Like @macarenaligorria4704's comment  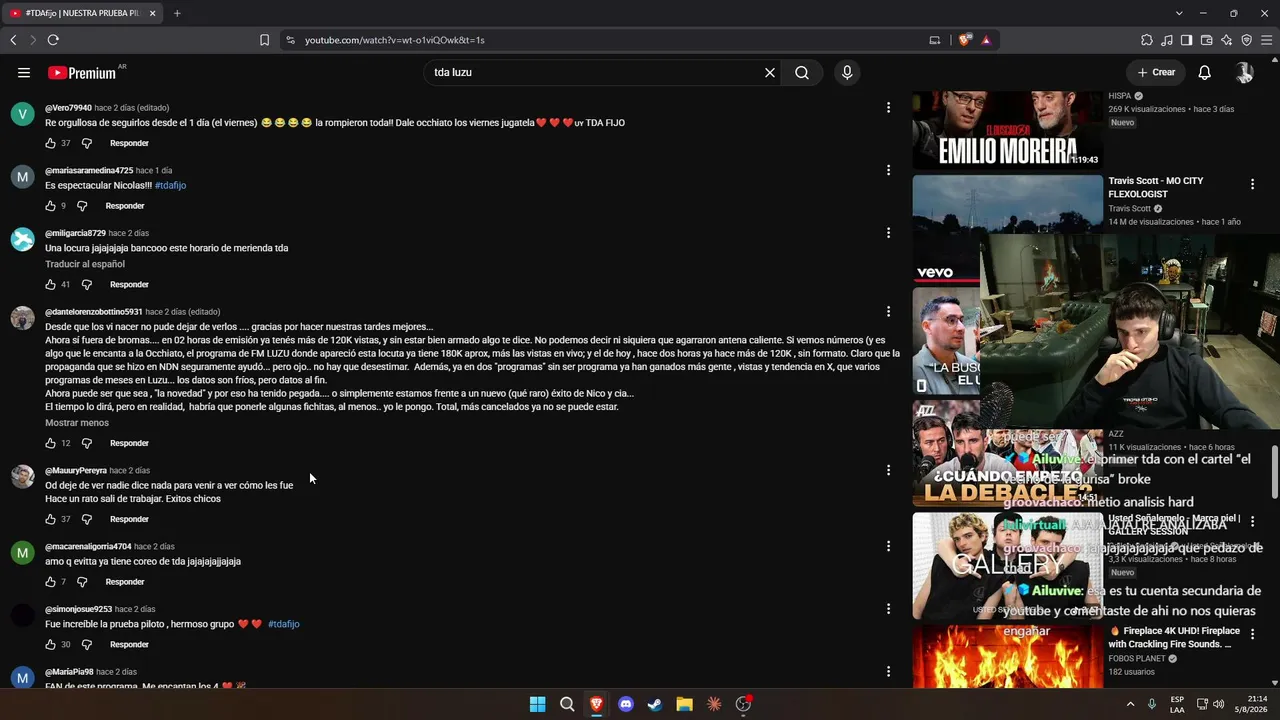click(50, 582)
